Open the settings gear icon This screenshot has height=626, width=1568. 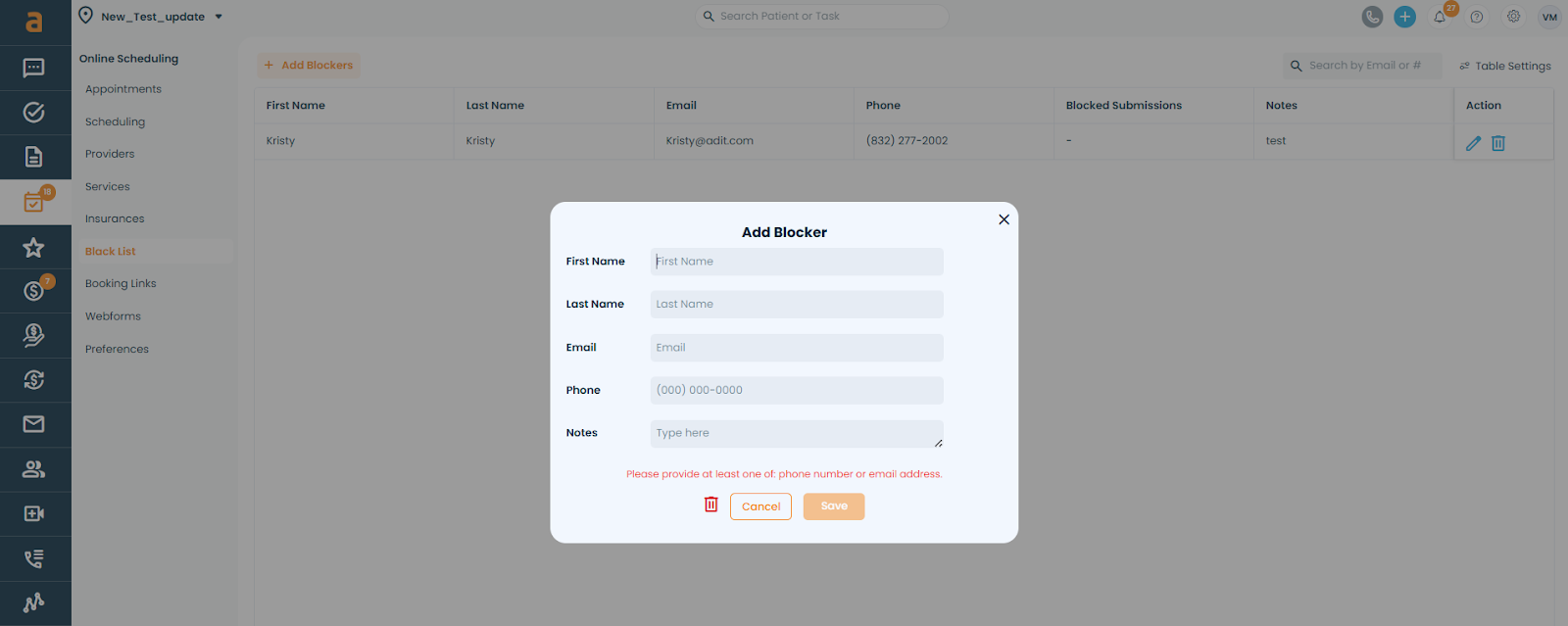[1513, 17]
